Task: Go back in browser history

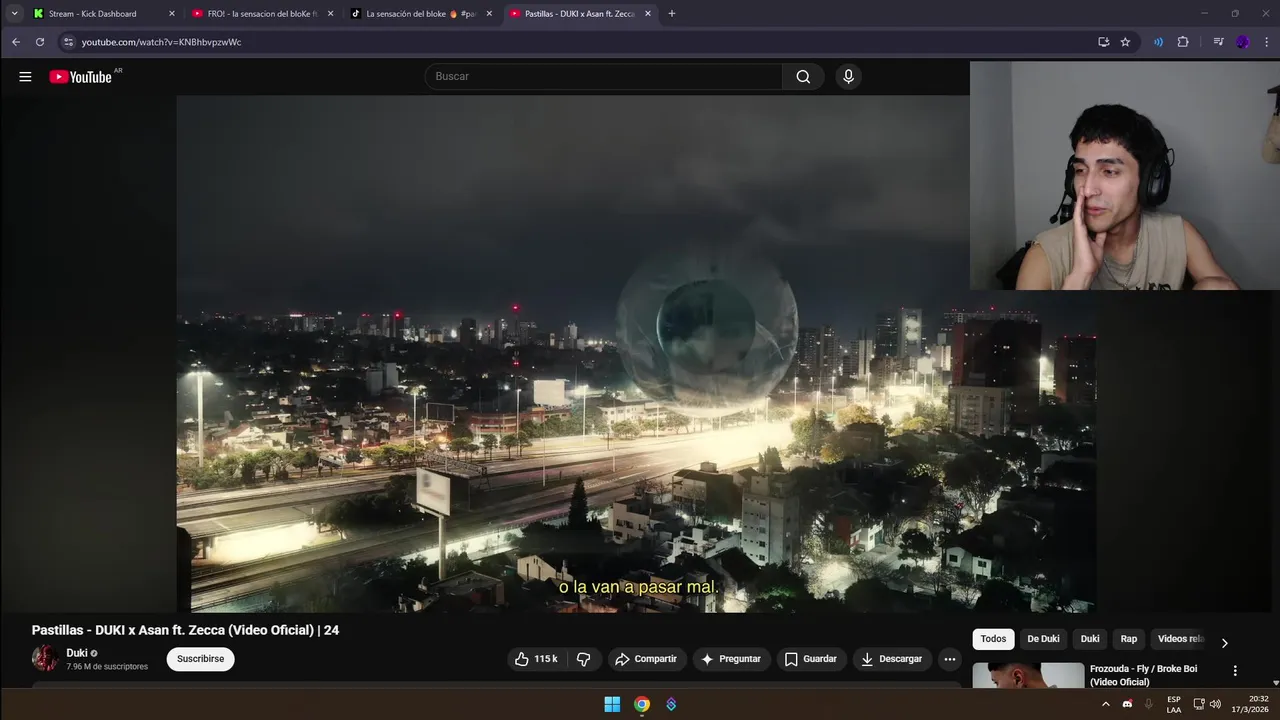Action: coord(15,42)
